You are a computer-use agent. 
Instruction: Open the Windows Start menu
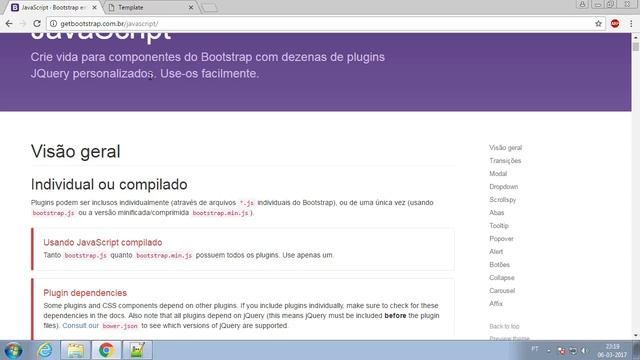pos(13,350)
